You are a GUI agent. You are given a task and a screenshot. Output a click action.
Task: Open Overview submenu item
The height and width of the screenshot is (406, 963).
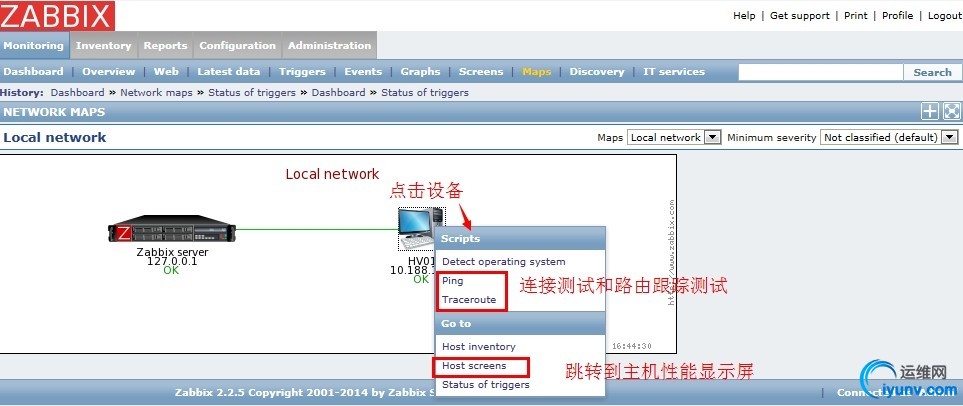point(108,72)
